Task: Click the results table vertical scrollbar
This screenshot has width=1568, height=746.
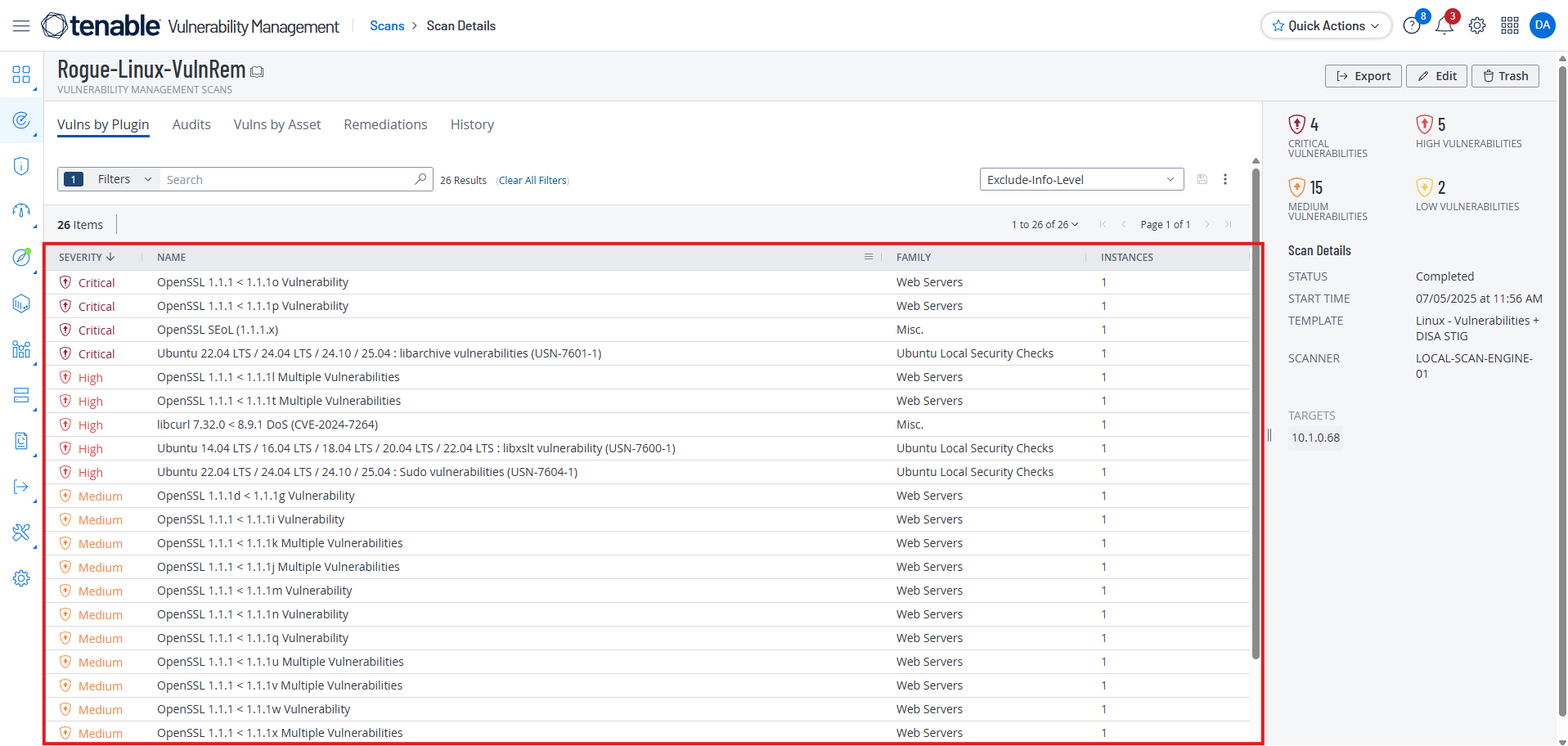Action: [1256, 413]
